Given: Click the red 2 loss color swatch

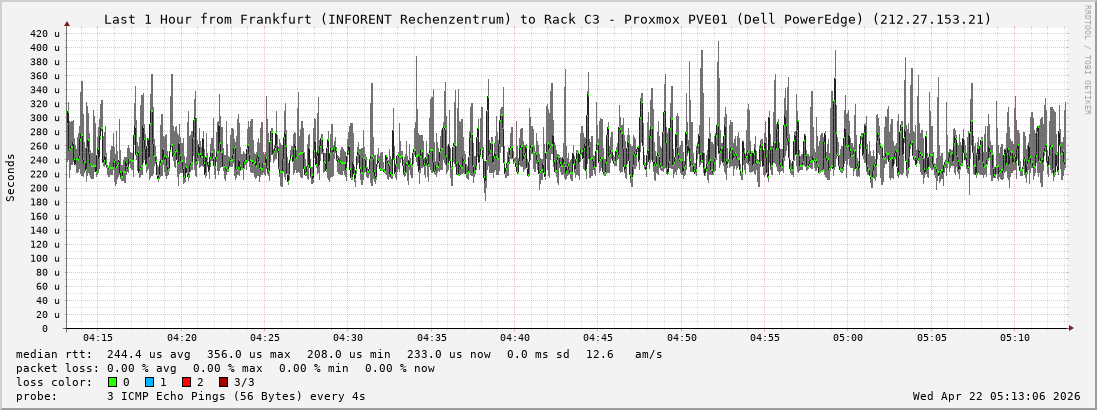Looking at the screenshot, I should pos(186,382).
